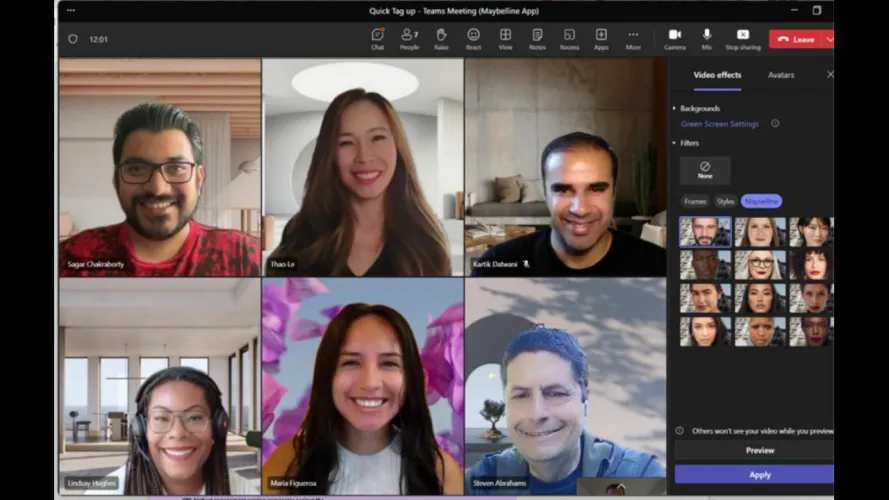This screenshot has height=500, width=889.
Task: Open the More actions menu
Action: point(633,39)
